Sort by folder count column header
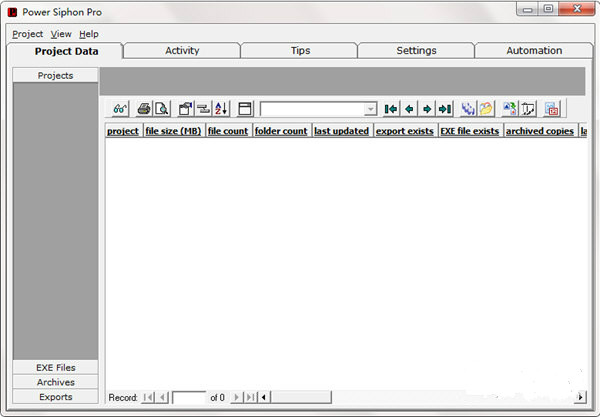The width and height of the screenshot is (600, 417). (x=281, y=131)
